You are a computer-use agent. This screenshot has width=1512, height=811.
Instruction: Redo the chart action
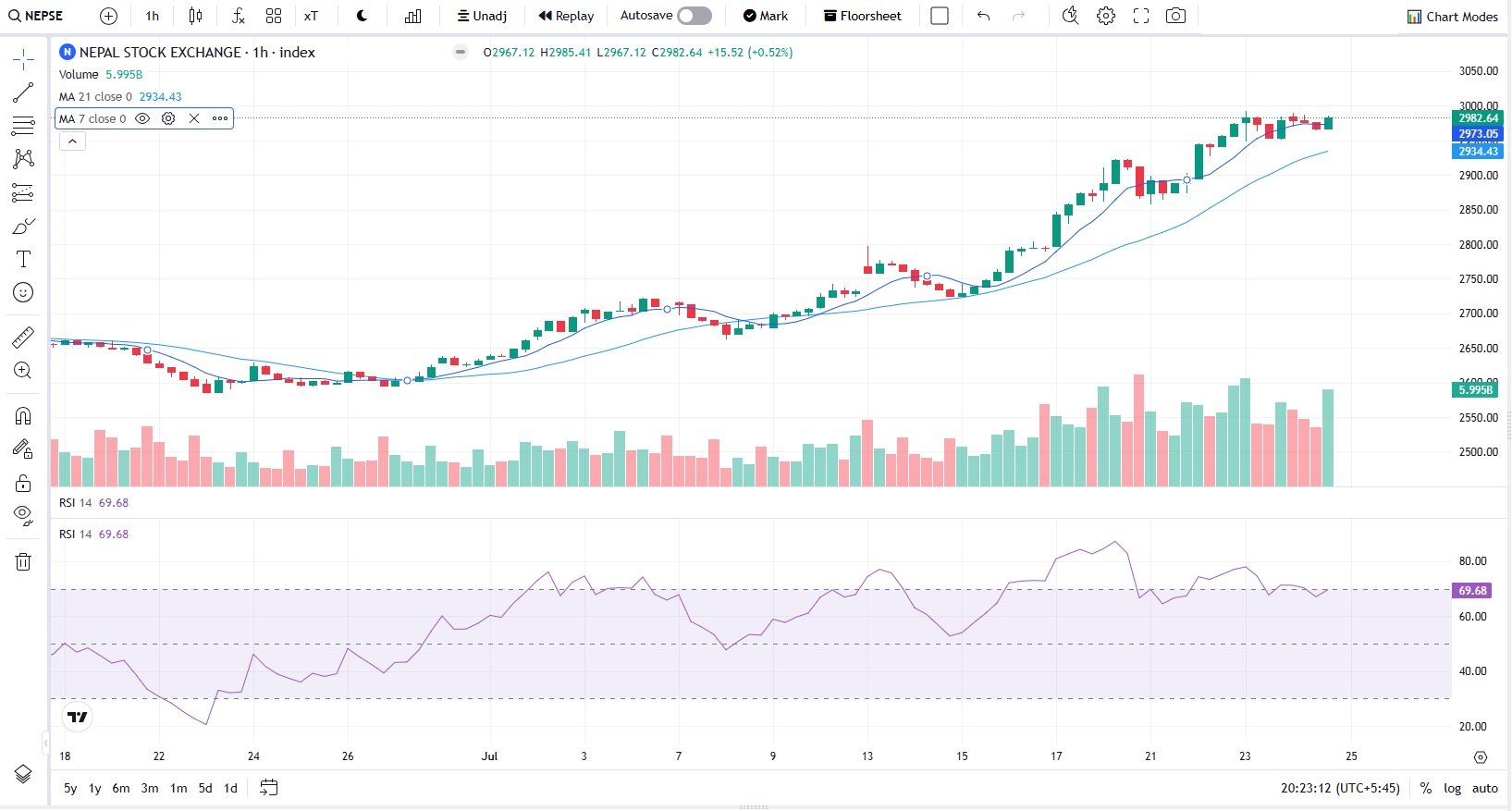pos(1019,16)
